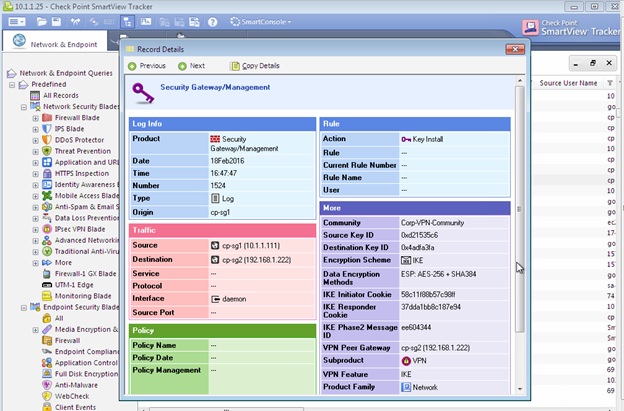Image resolution: width=624 pixels, height=411 pixels.
Task: Click the help question mark icon
Action: coord(213,22)
